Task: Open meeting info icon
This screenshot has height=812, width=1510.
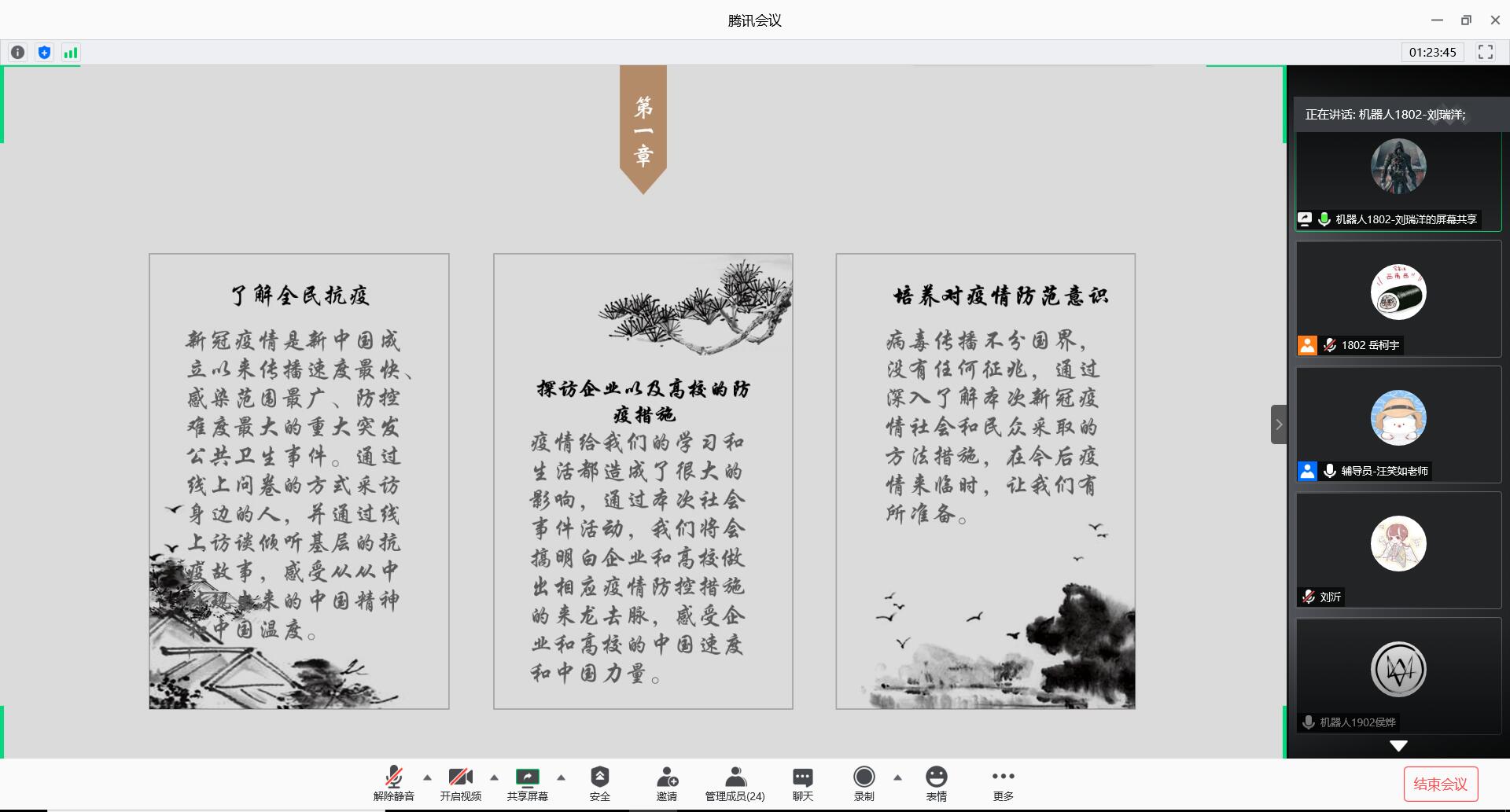Action: click(17, 53)
